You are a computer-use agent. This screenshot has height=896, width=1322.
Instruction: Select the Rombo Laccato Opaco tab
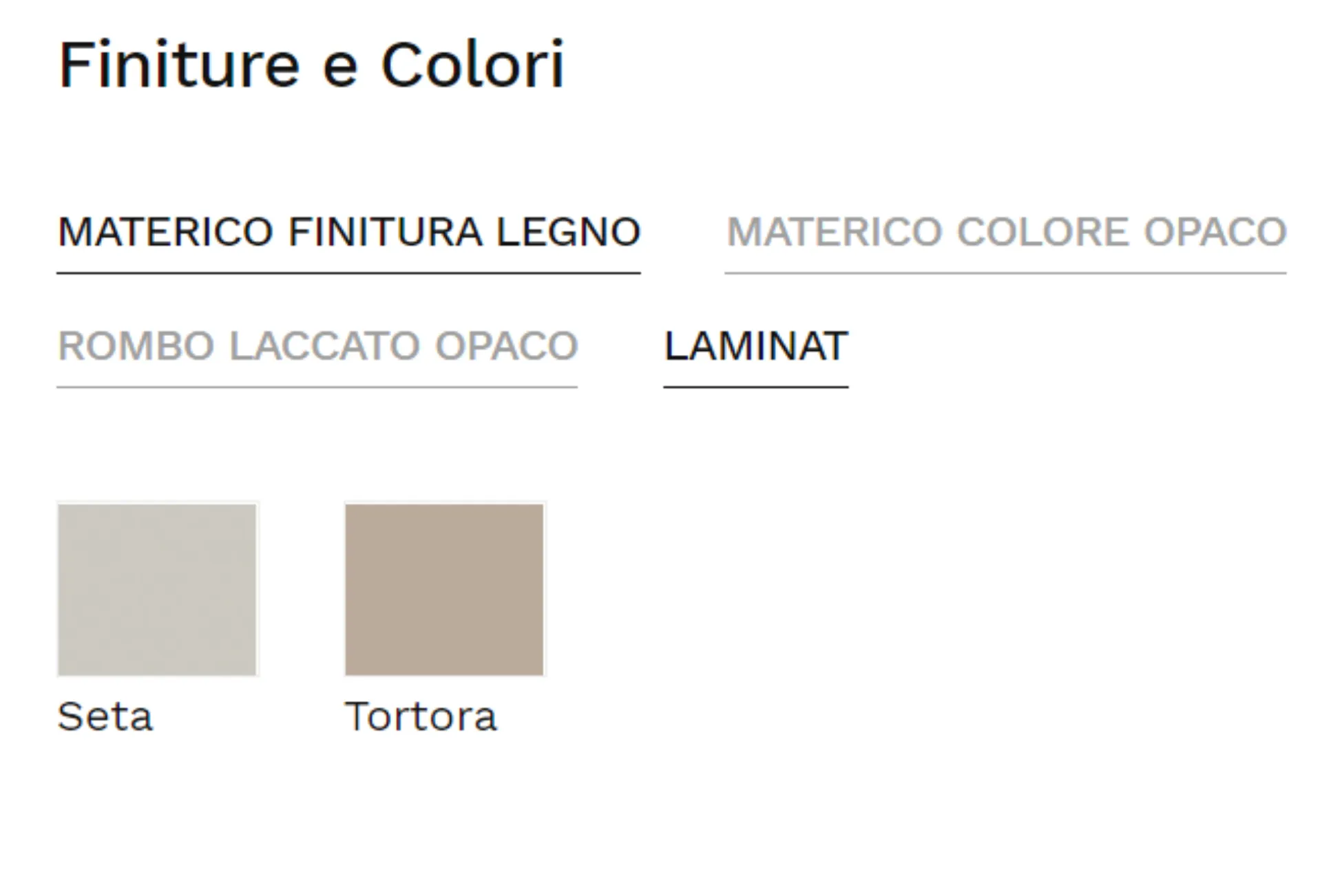(317, 345)
